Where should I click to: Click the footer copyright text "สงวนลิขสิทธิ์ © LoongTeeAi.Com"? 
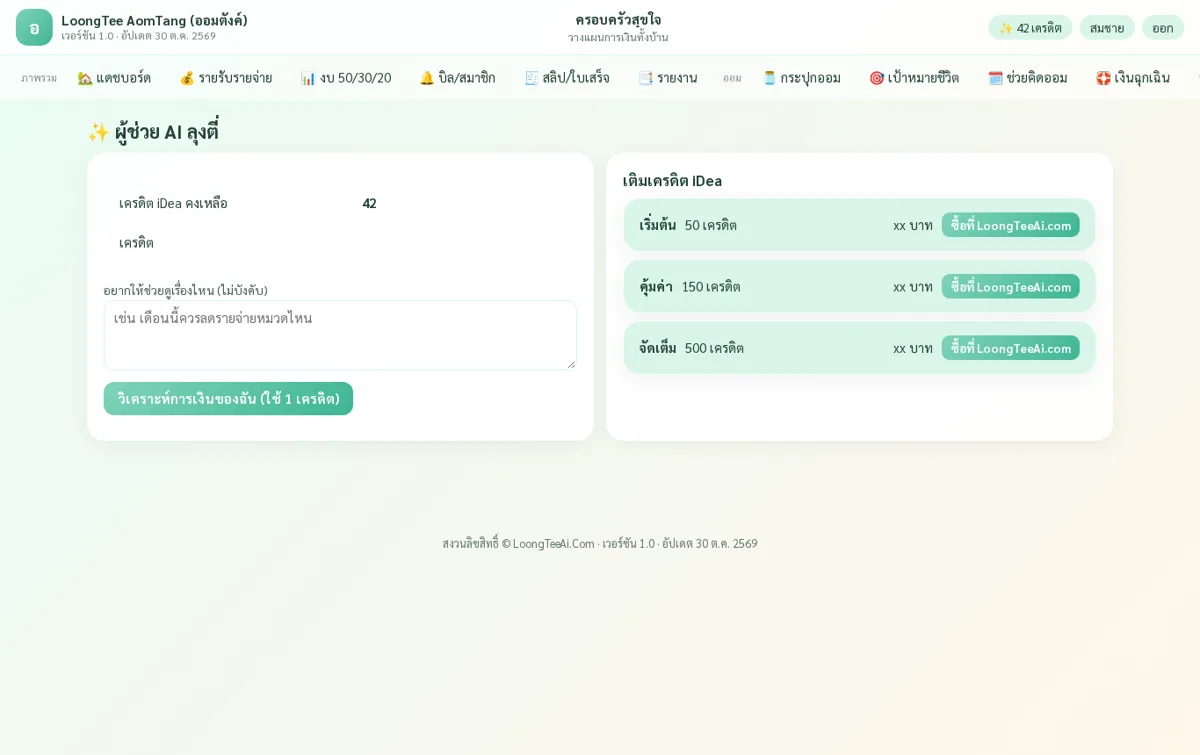pyautogui.click(x=518, y=543)
